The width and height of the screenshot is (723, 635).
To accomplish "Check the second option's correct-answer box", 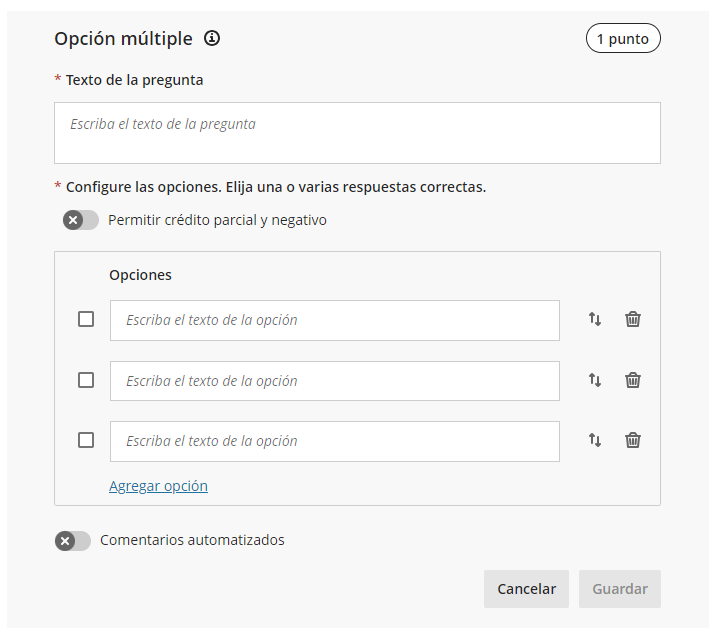I will click(x=86, y=380).
